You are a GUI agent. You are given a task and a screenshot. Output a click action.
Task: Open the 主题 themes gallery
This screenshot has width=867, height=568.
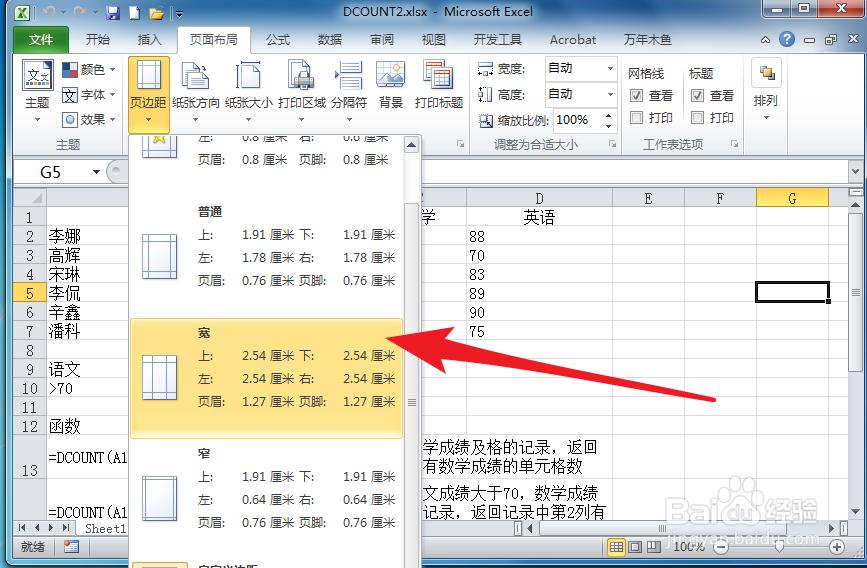tap(38, 92)
